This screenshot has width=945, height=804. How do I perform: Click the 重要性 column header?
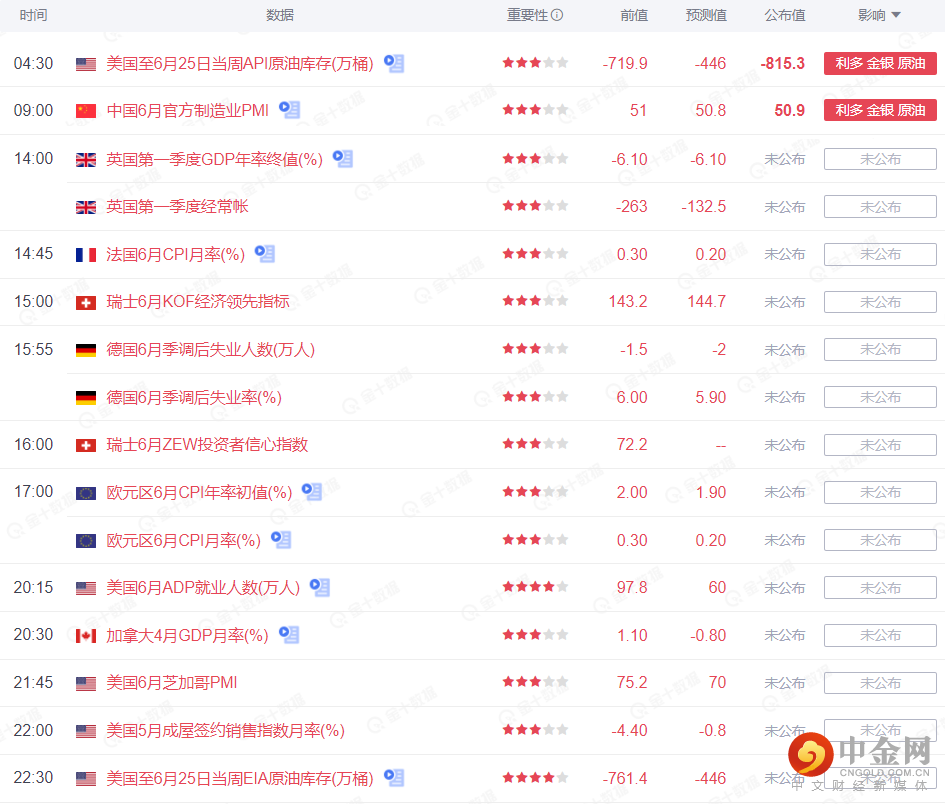(x=527, y=15)
